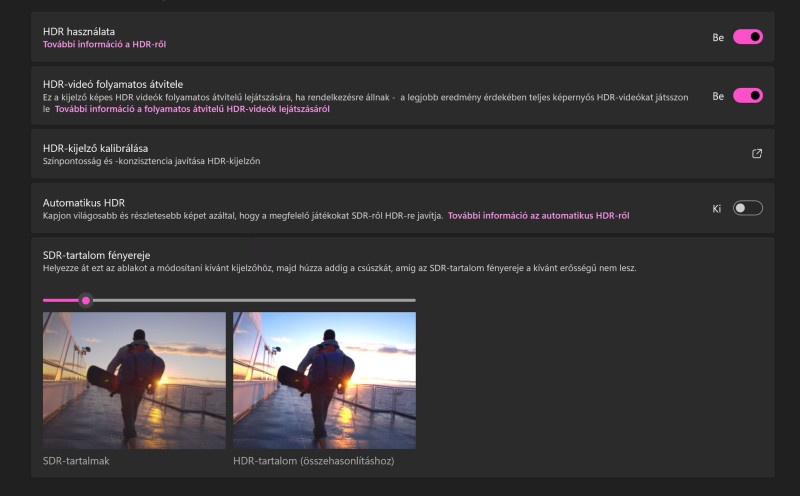Click the HDR-tartalom (összehasonlításhoz) caption
Image resolution: width=800 pixels, height=496 pixels.
313,461
